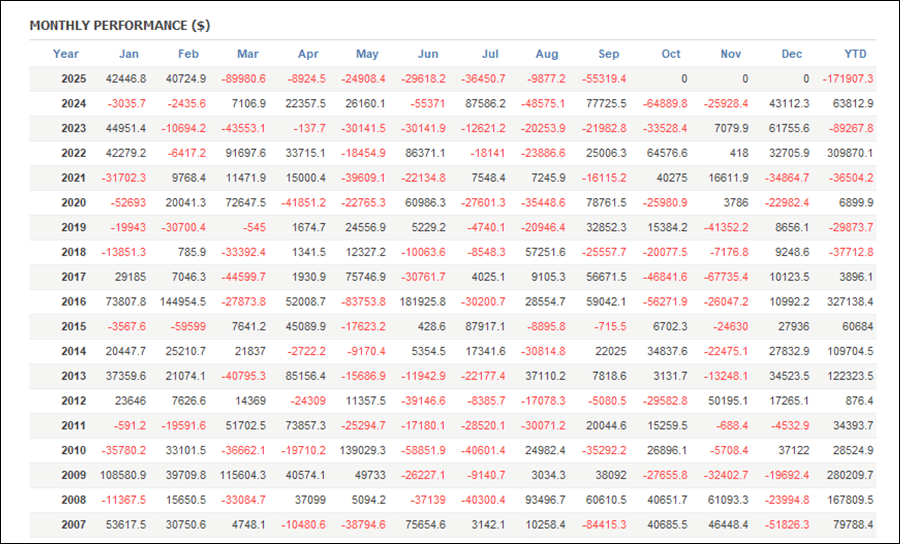Click the Sep column header
The height and width of the screenshot is (544, 900).
(608, 54)
